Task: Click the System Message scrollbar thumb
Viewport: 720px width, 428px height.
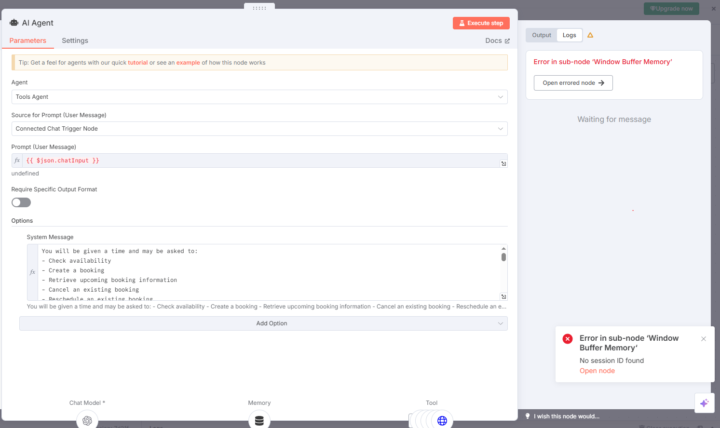Action: click(x=503, y=257)
